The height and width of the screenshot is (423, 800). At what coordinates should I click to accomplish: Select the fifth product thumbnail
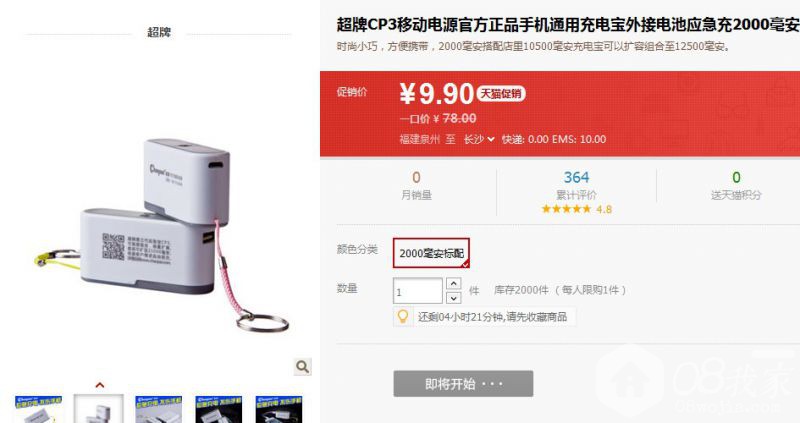tap(279, 409)
